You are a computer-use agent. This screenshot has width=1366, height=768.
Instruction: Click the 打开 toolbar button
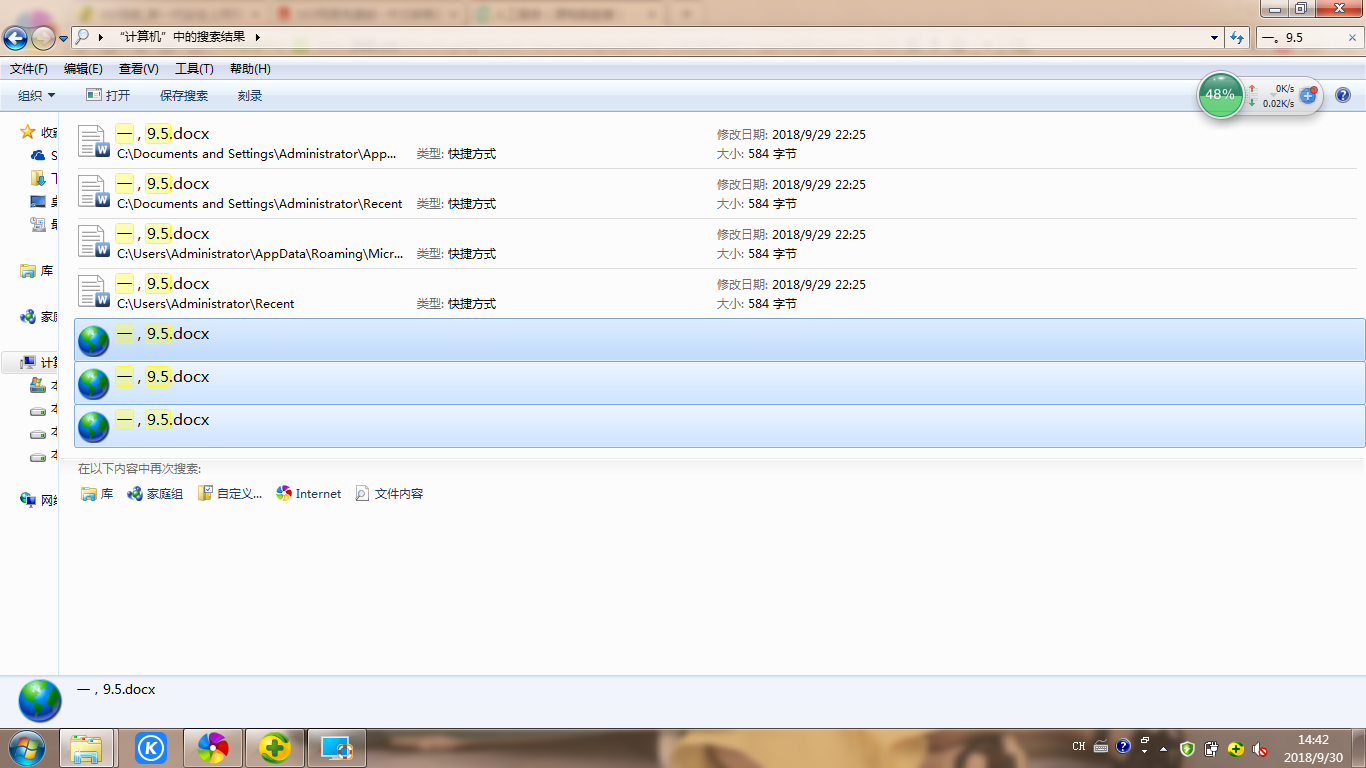point(108,96)
